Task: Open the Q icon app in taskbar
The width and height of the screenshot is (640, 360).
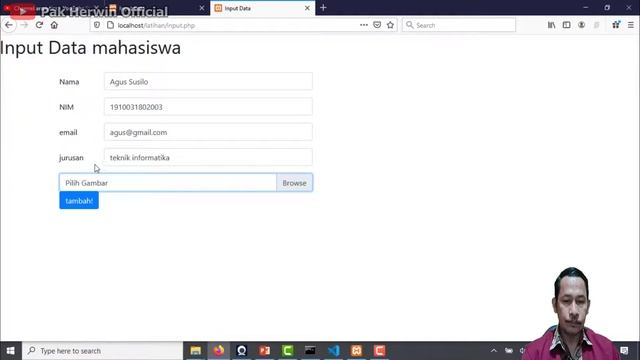Action: (x=242, y=351)
